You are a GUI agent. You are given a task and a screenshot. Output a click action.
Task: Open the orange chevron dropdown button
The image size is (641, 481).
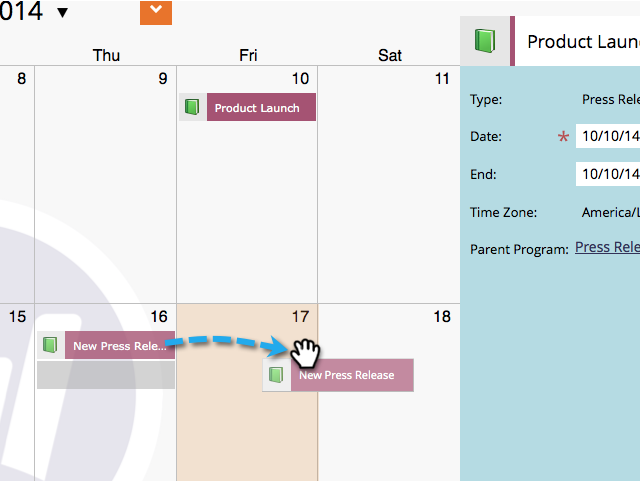[156, 12]
